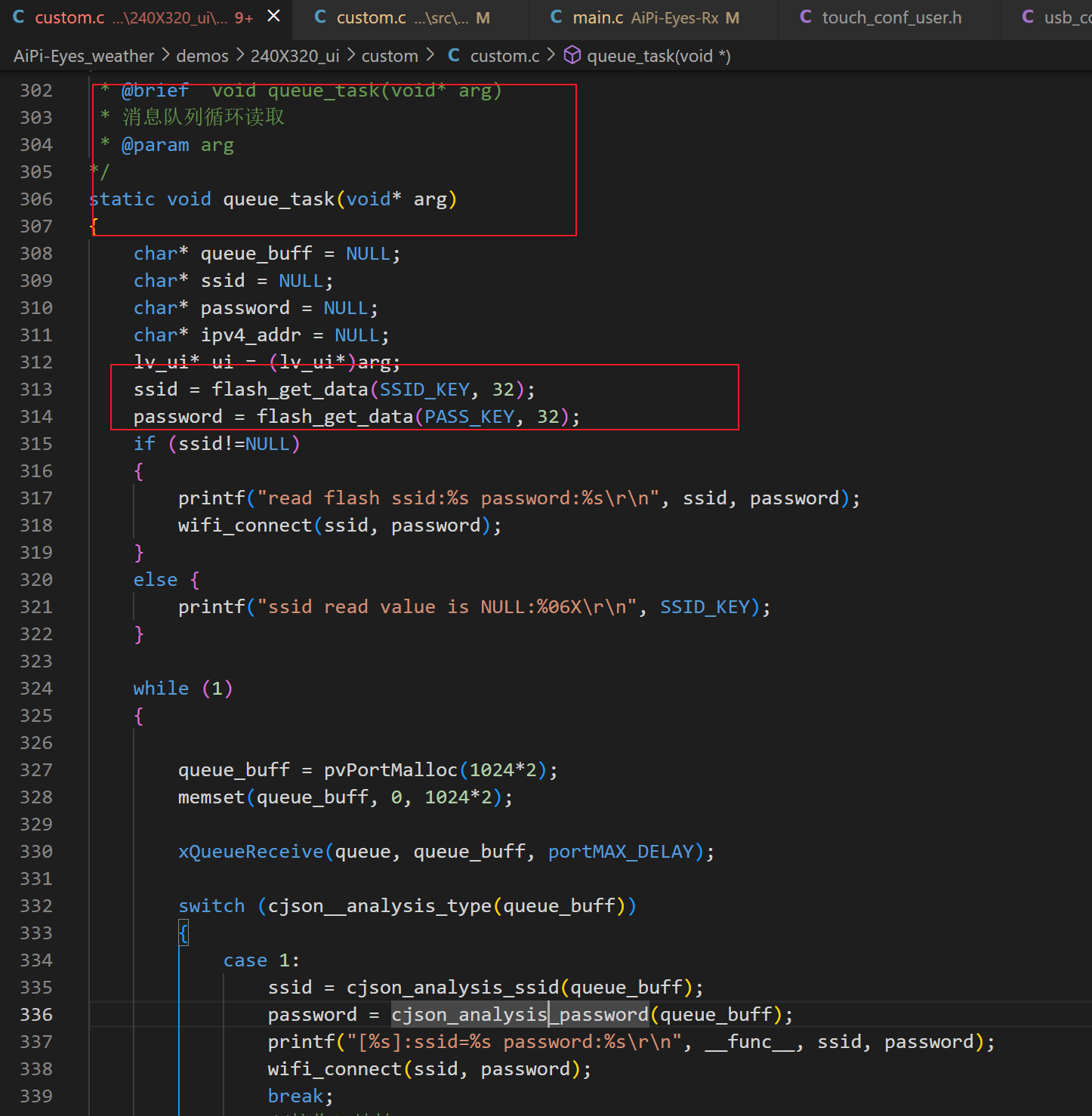The width and height of the screenshot is (1092, 1116).
Task: Switch to the custom.c src tab
Action: click(410, 17)
